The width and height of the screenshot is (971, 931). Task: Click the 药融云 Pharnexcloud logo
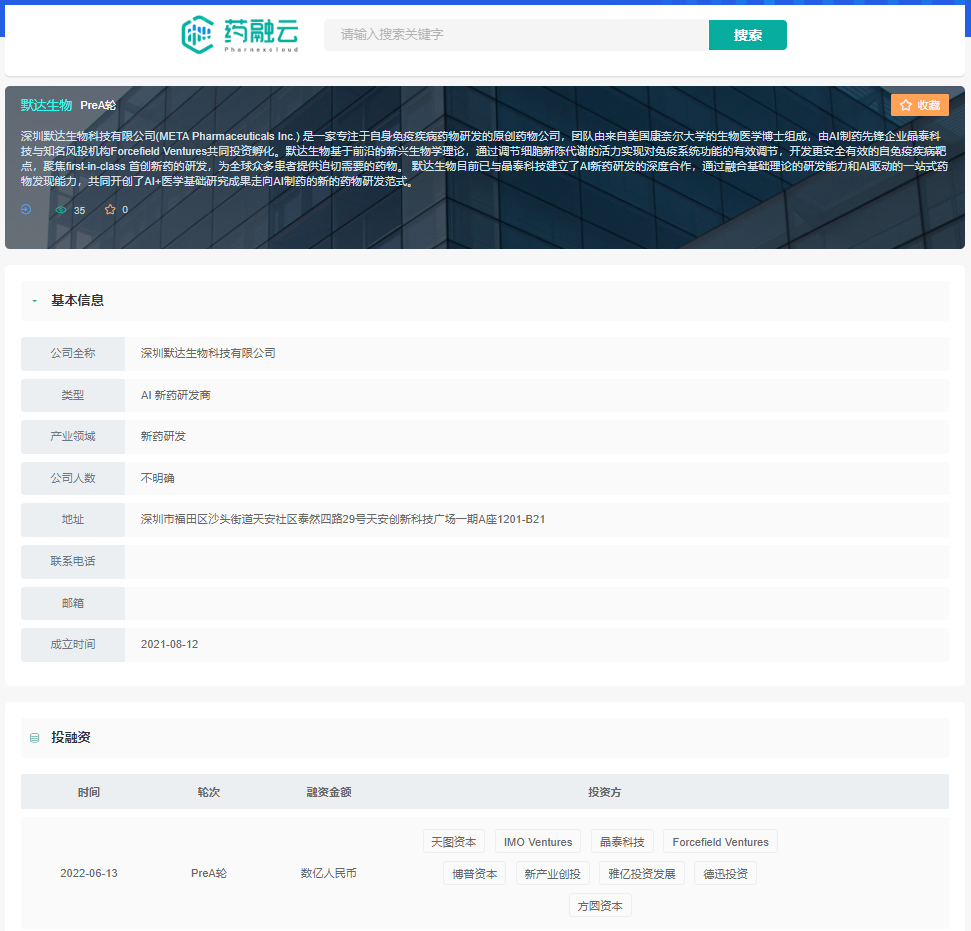[240, 35]
